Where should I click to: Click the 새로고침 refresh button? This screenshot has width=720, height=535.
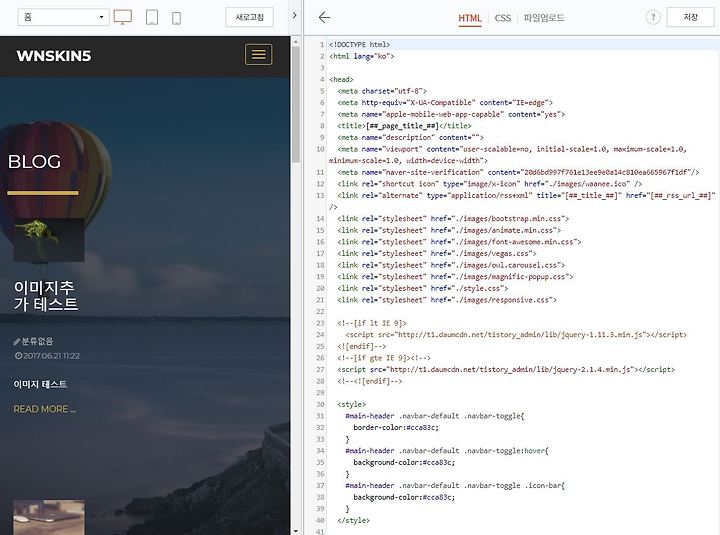pyautogui.click(x=249, y=17)
